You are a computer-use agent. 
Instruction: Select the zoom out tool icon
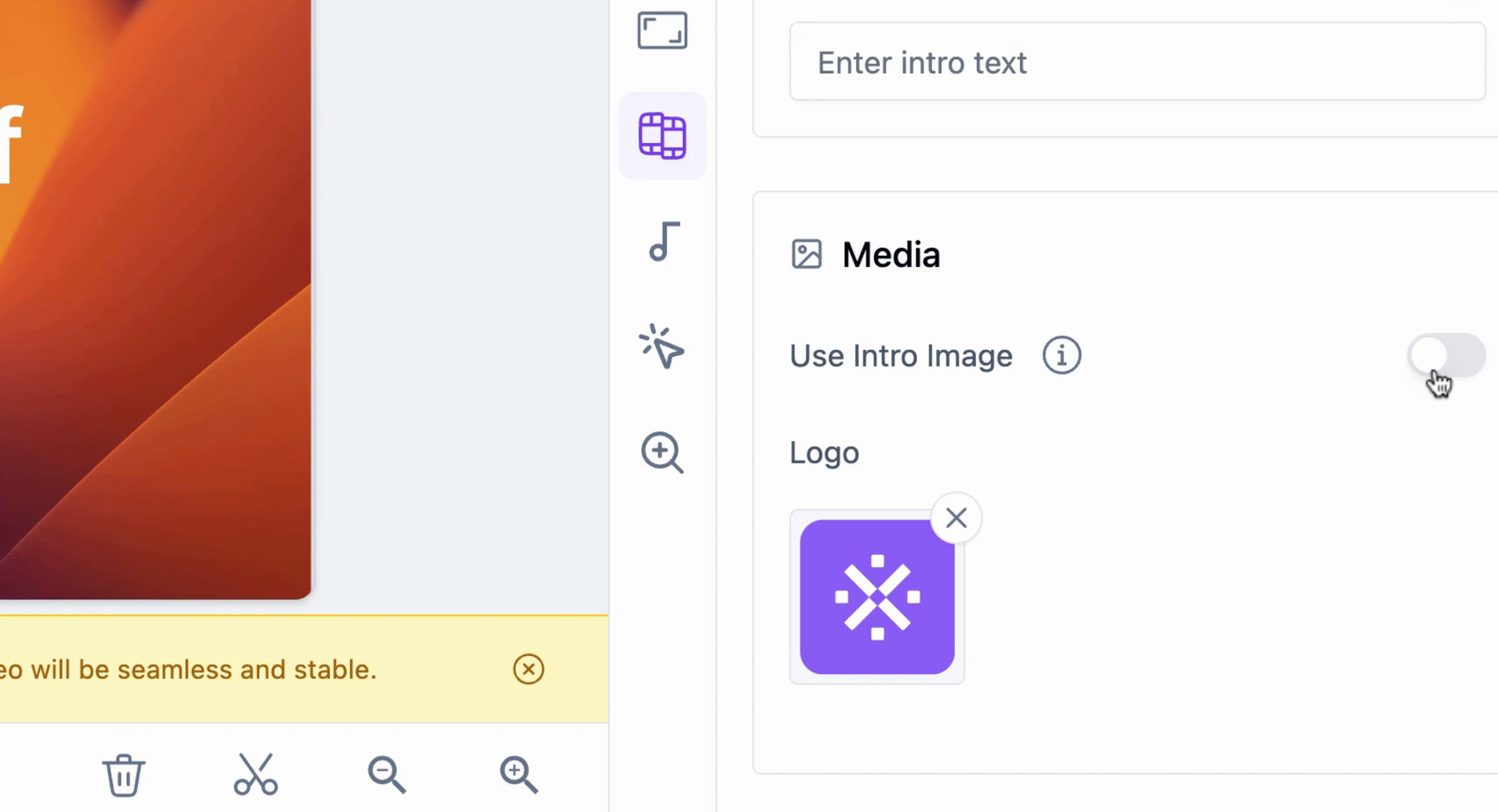click(387, 775)
